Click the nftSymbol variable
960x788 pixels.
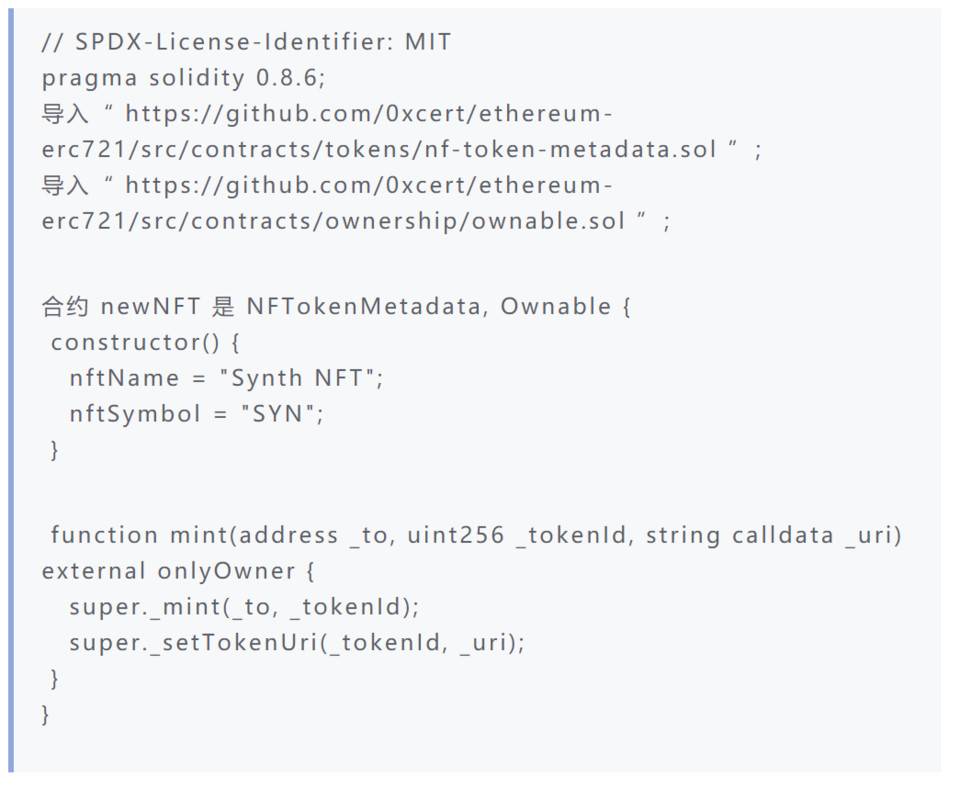point(135,414)
